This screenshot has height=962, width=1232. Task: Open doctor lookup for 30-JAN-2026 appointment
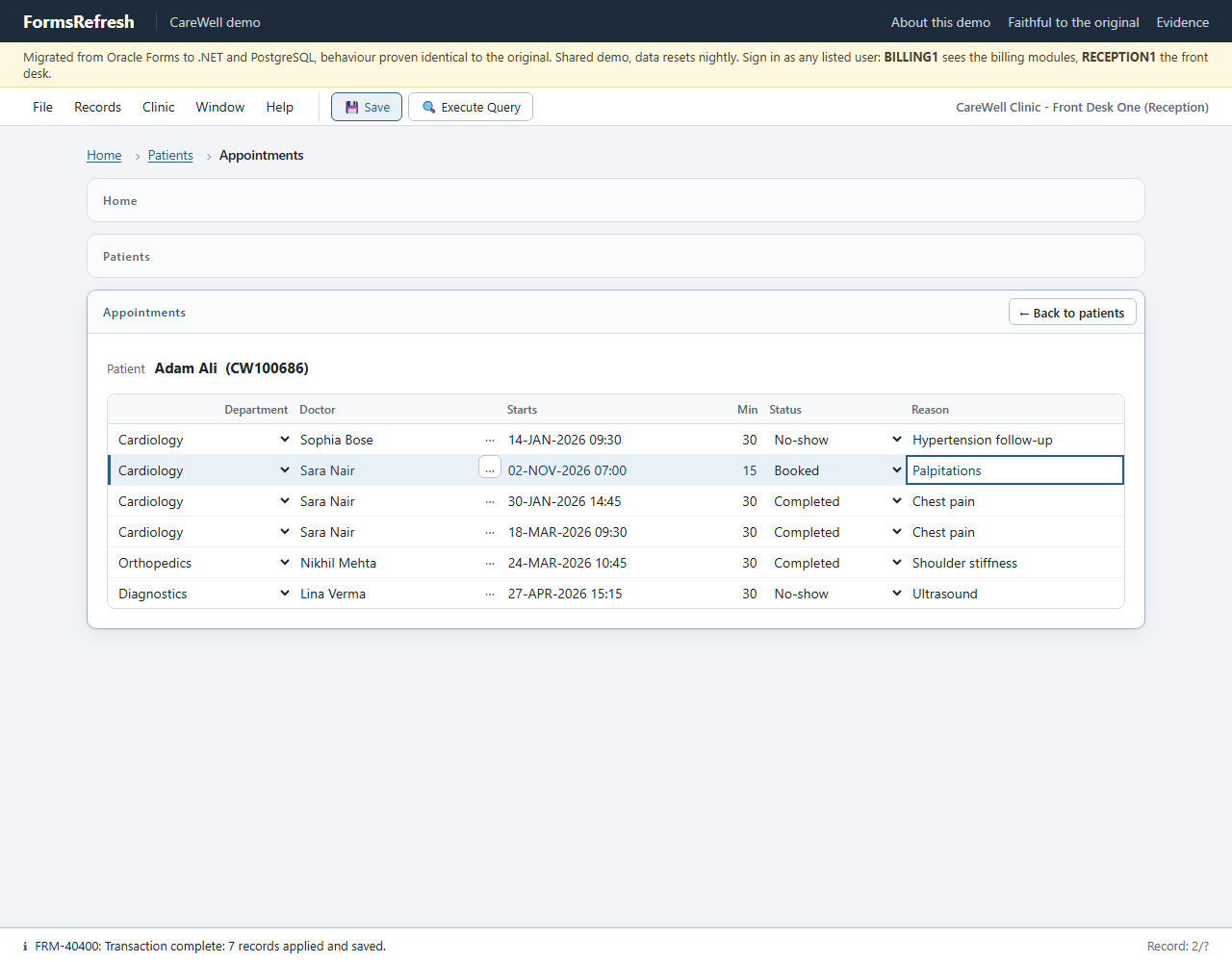point(490,501)
